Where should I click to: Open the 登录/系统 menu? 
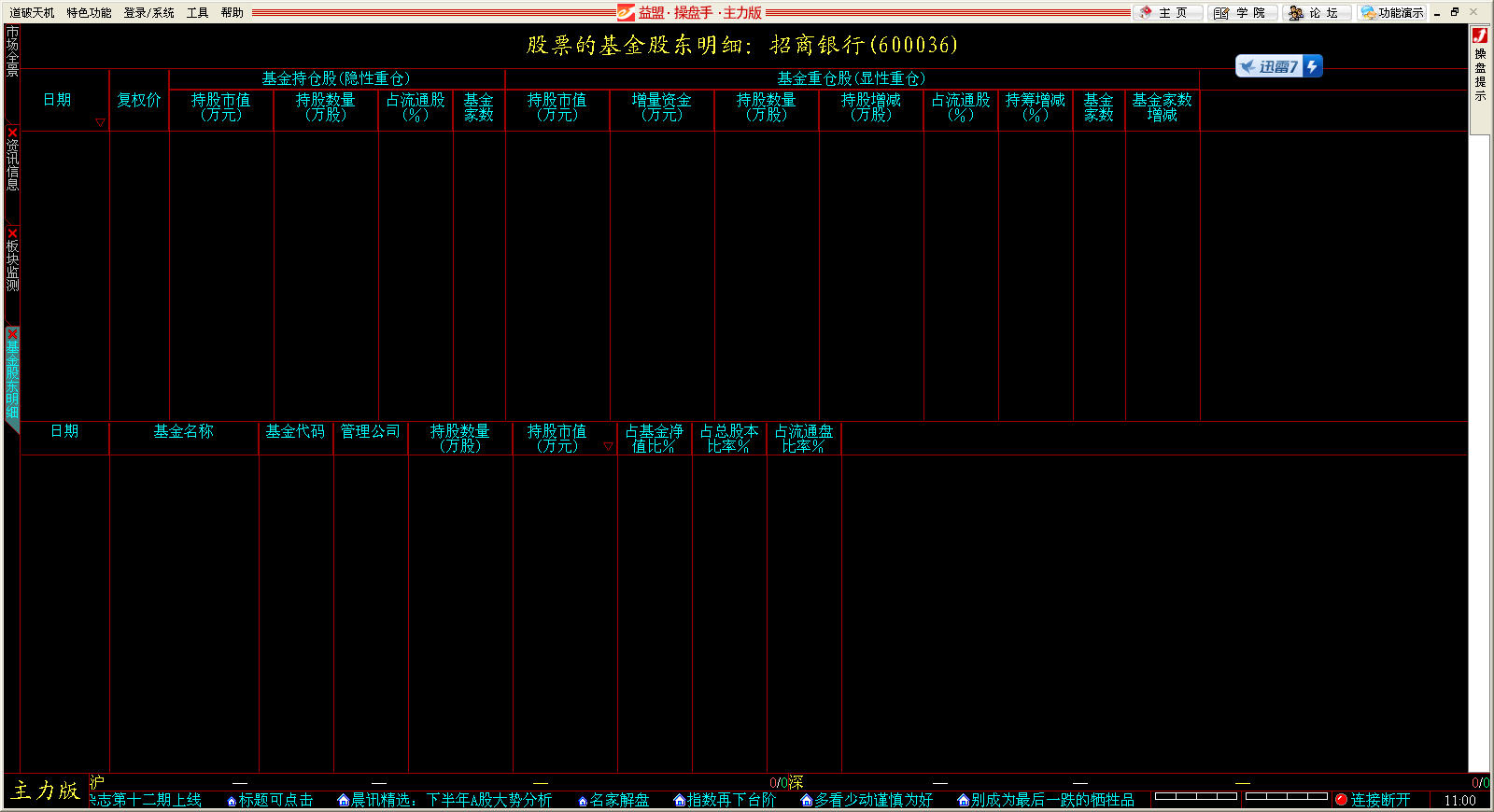click(x=148, y=12)
